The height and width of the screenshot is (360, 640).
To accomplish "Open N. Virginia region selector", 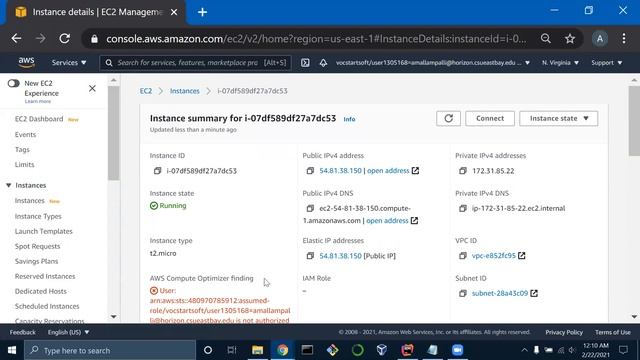I will (x=560, y=63).
